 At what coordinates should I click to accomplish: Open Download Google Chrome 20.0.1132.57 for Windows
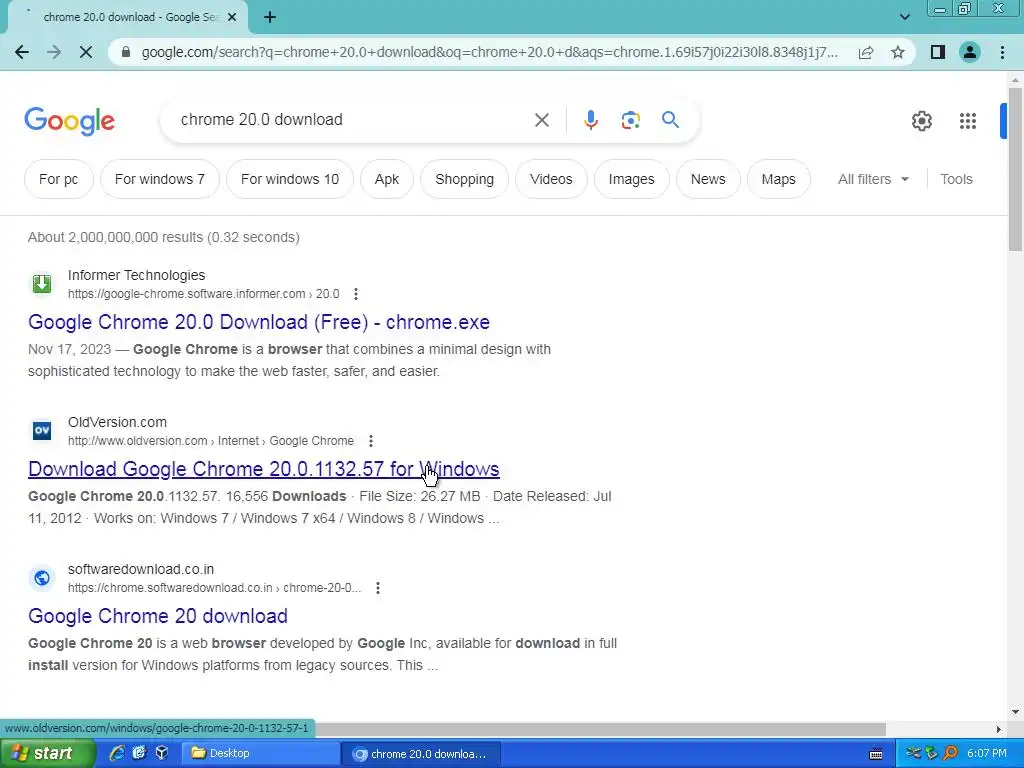pyautogui.click(x=264, y=469)
